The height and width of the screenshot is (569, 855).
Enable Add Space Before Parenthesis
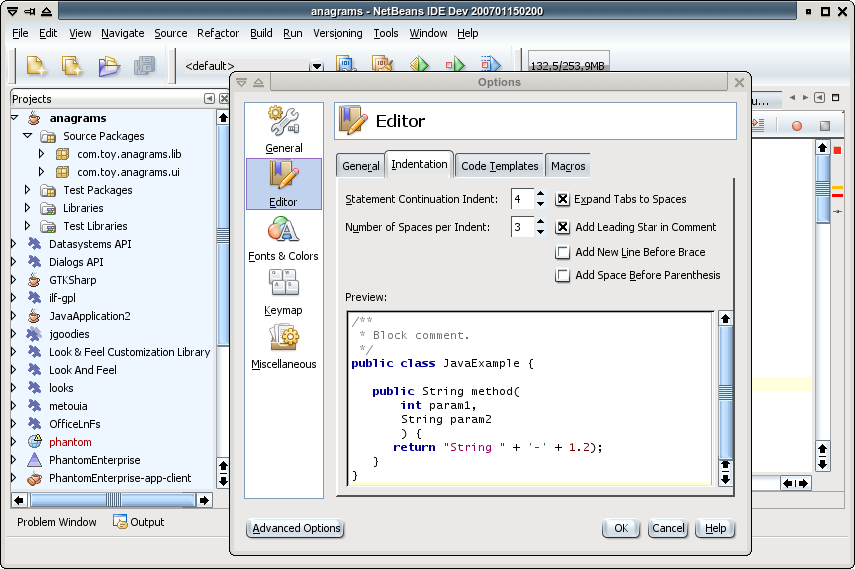(562, 275)
